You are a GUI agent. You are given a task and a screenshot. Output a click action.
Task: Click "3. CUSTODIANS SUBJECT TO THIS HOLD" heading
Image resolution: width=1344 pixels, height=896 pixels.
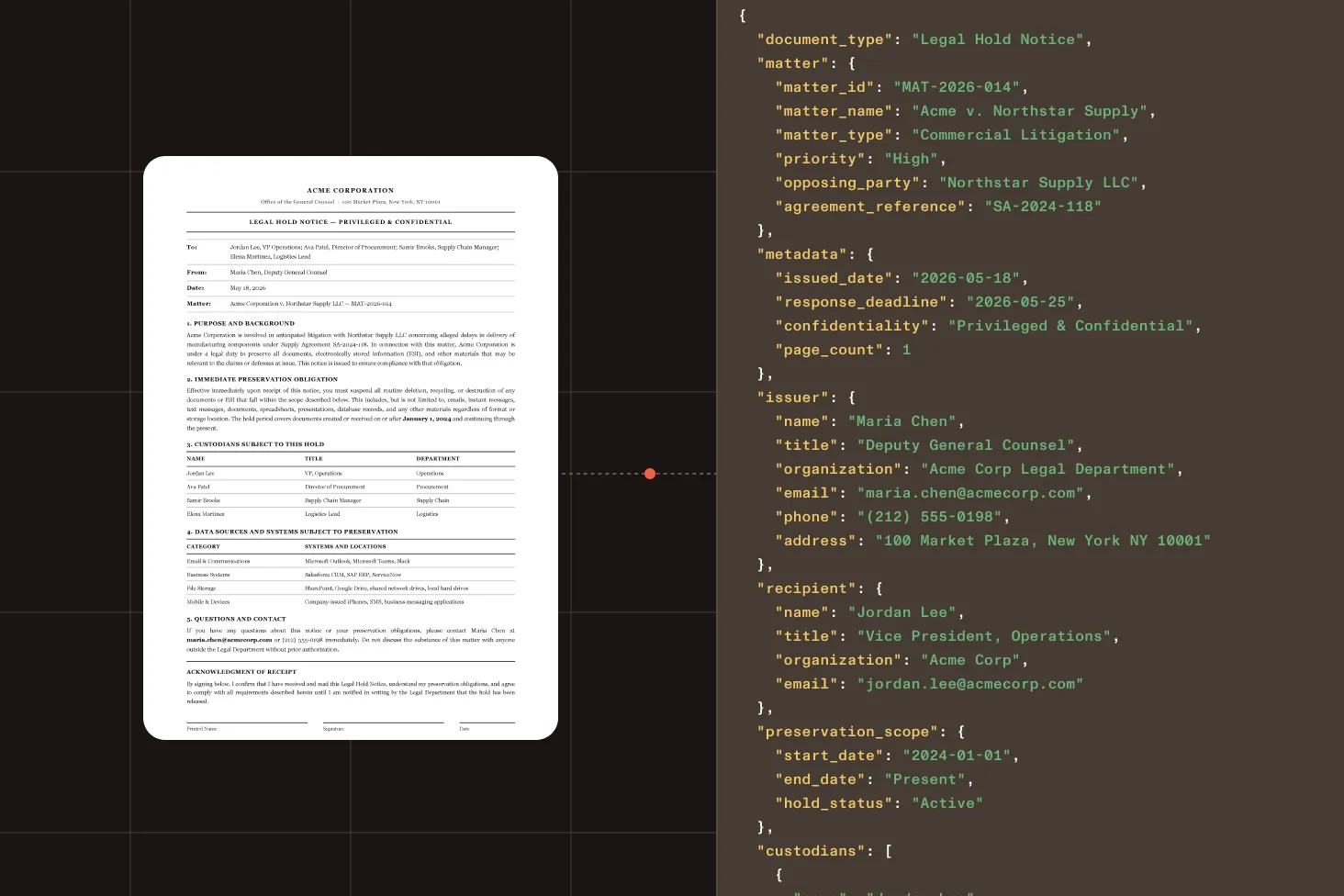(x=255, y=444)
